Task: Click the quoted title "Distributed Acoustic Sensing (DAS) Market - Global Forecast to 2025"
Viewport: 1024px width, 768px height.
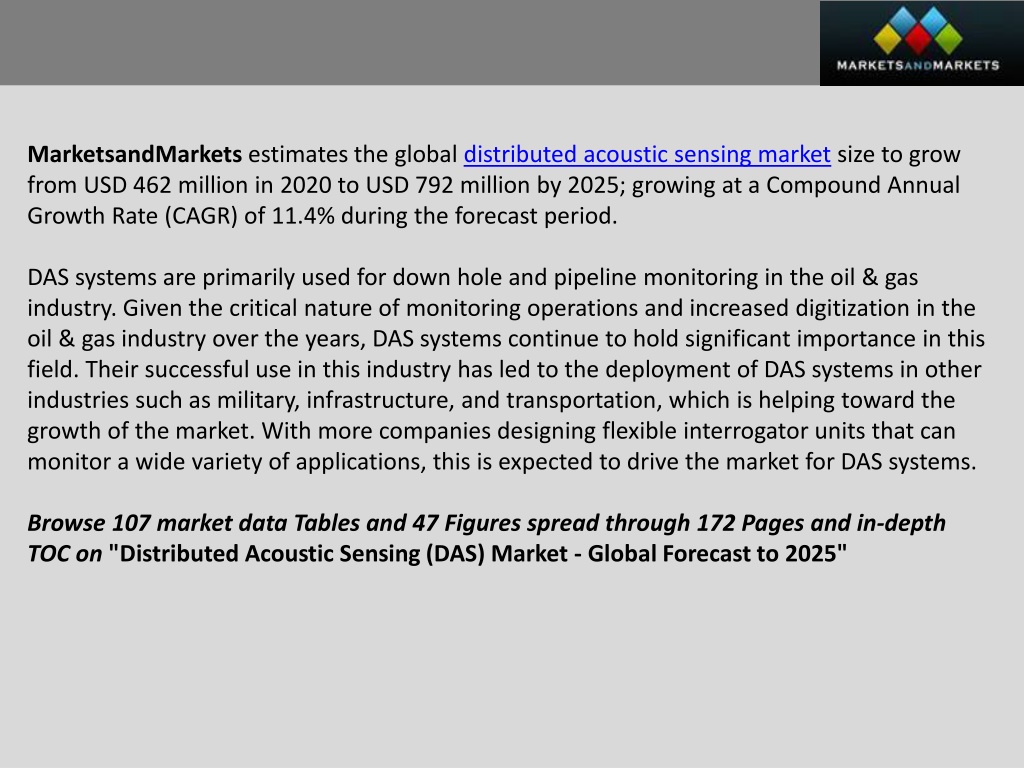Action: (477, 554)
